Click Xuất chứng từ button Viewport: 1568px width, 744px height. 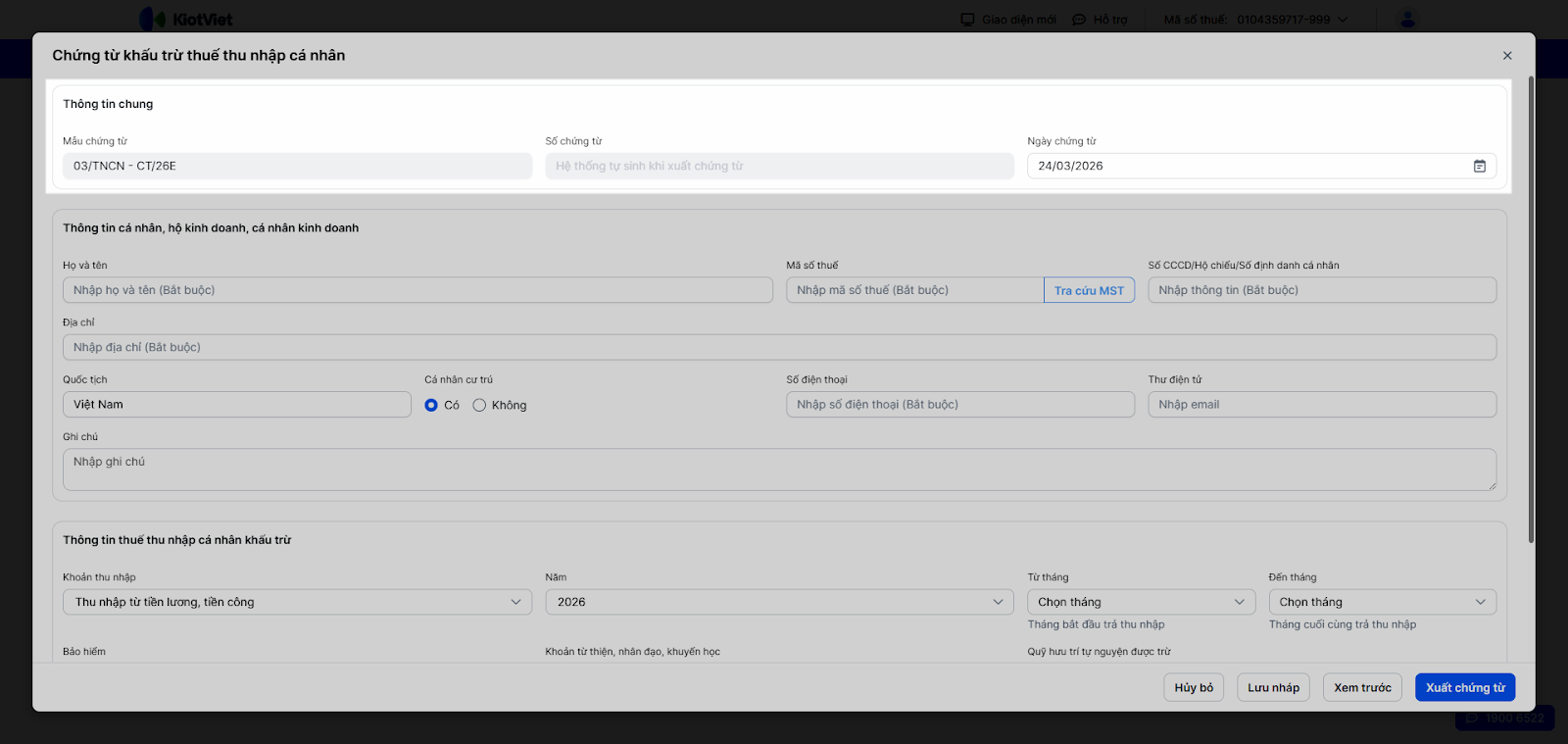1465,687
